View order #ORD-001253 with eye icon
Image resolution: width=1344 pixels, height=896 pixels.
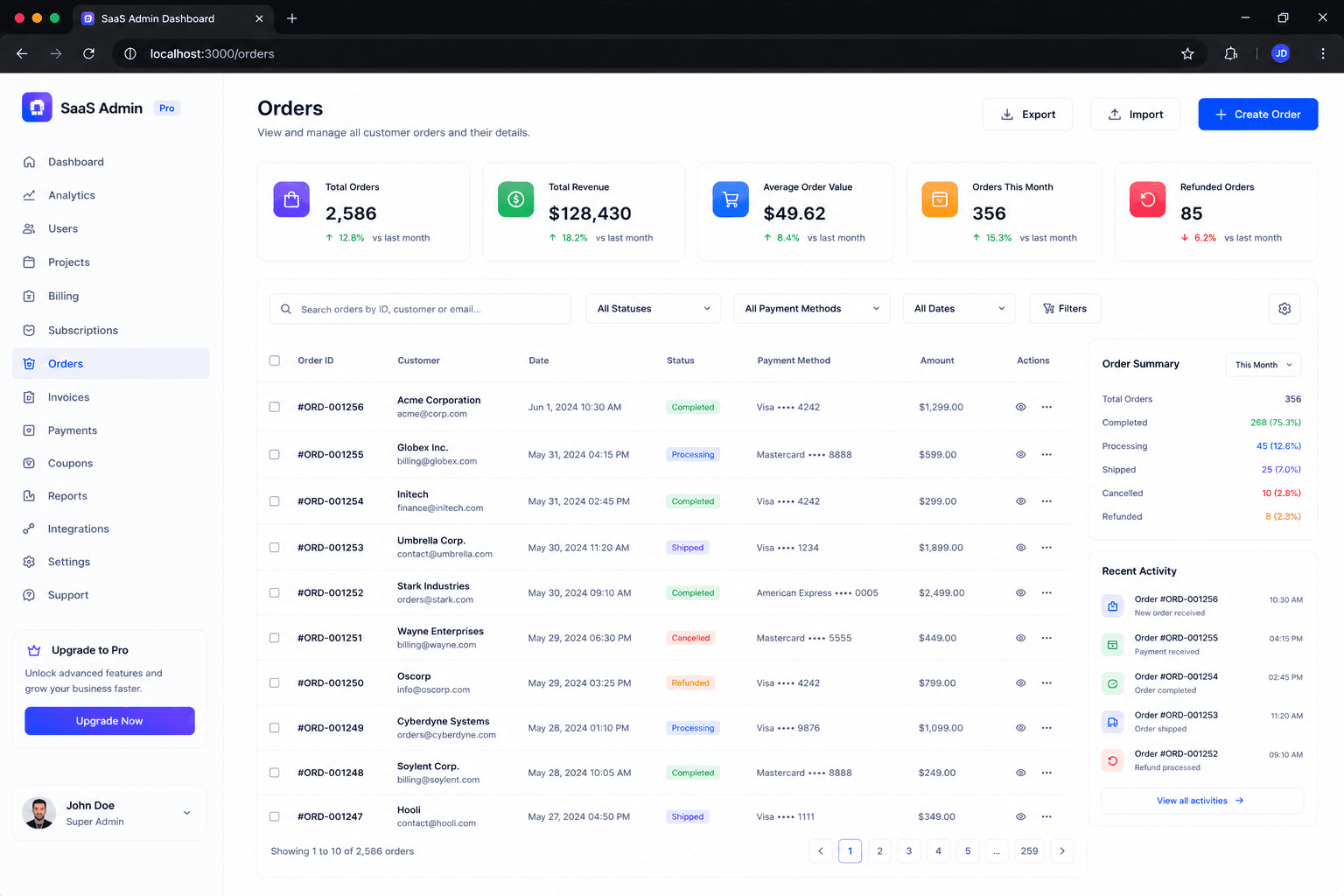pos(1020,548)
